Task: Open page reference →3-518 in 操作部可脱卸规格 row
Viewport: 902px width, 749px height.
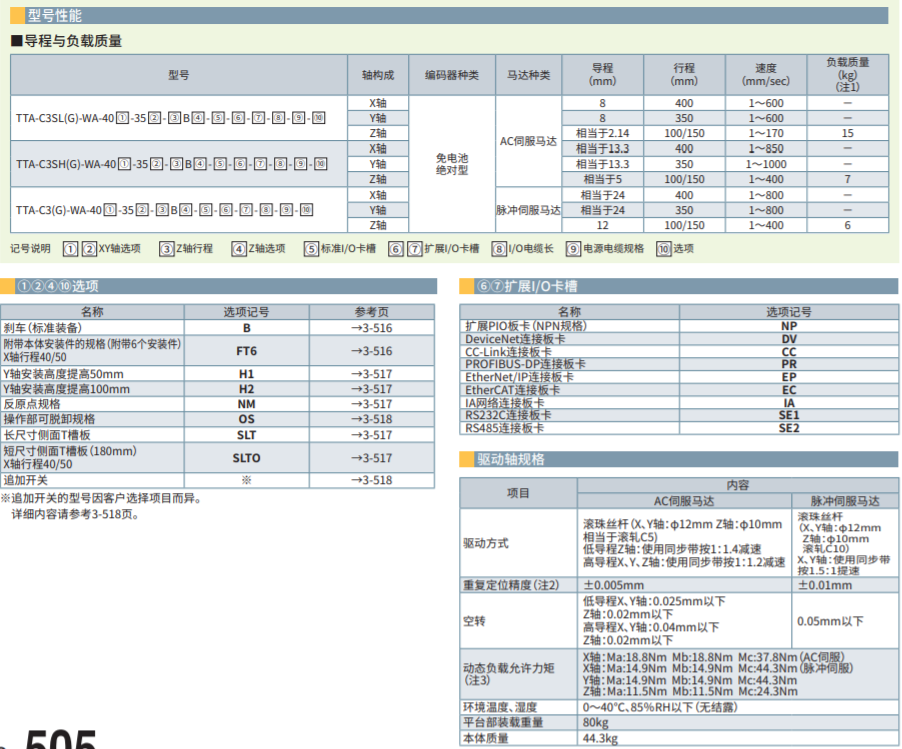Action: [371, 419]
